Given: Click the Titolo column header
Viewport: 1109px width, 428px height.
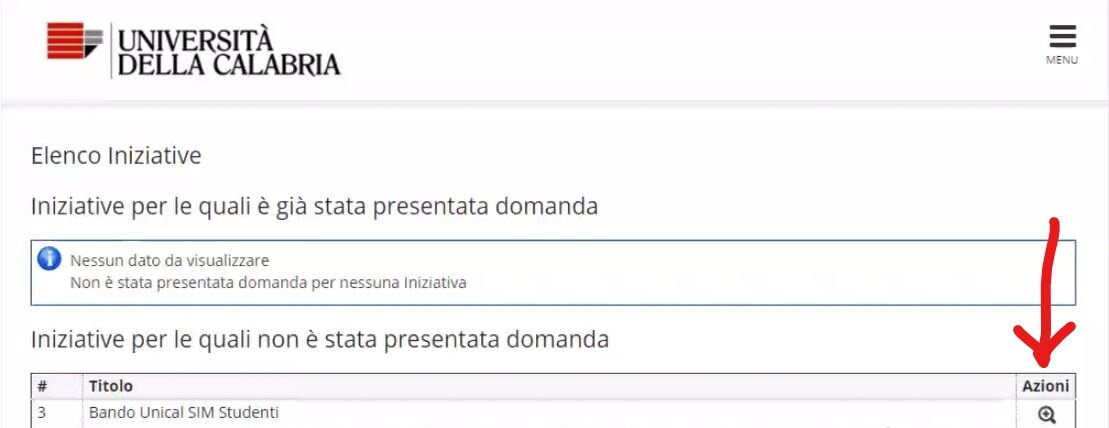Looking at the screenshot, I should (x=111, y=386).
